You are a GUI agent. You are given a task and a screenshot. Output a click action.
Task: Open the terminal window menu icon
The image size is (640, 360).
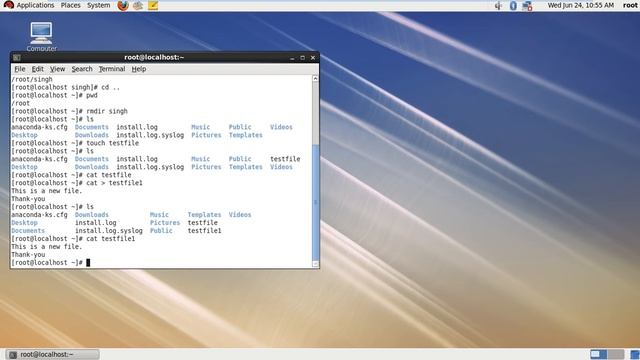point(16,58)
